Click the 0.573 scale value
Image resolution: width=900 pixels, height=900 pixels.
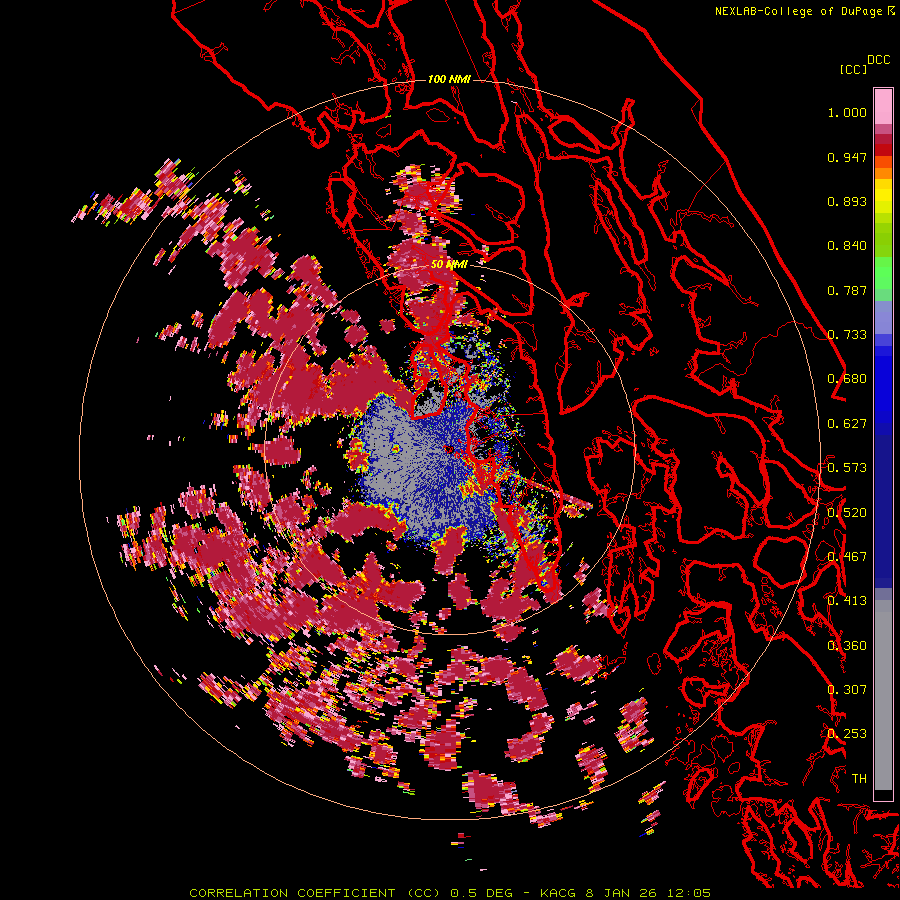coord(847,468)
